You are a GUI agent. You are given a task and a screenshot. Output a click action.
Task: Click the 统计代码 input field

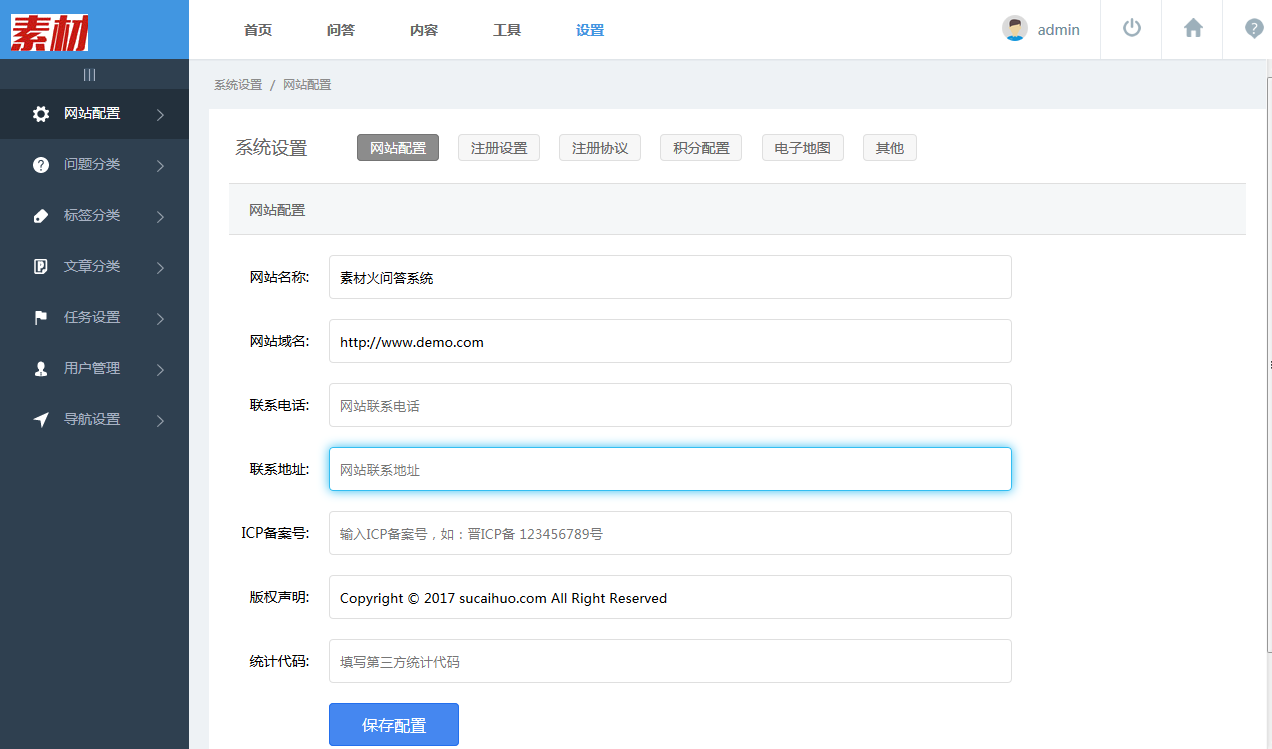(670, 661)
